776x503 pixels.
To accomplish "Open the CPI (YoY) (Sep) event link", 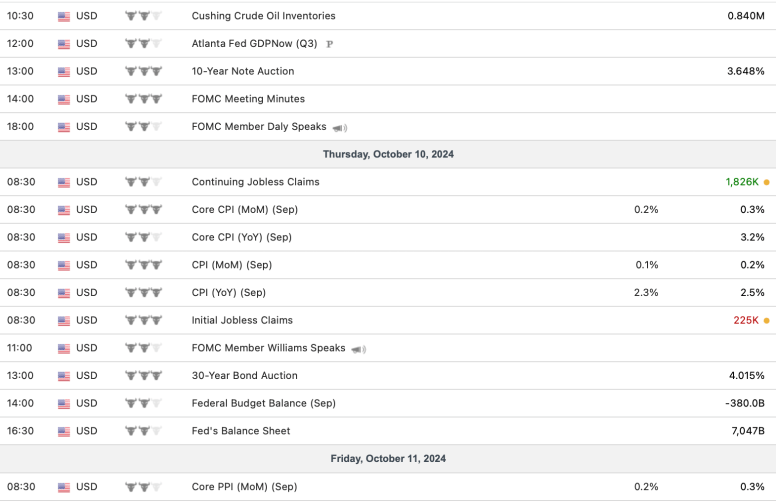I will [x=229, y=293].
